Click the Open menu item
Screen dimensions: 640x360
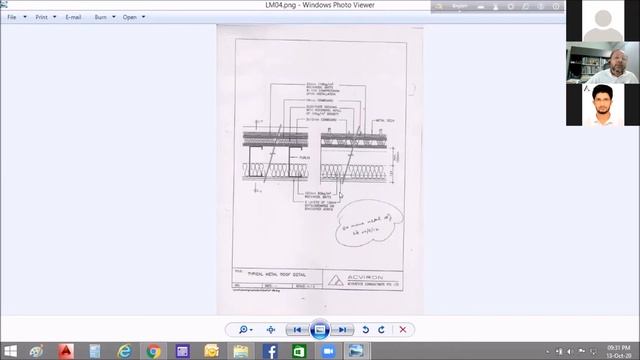coord(129,17)
